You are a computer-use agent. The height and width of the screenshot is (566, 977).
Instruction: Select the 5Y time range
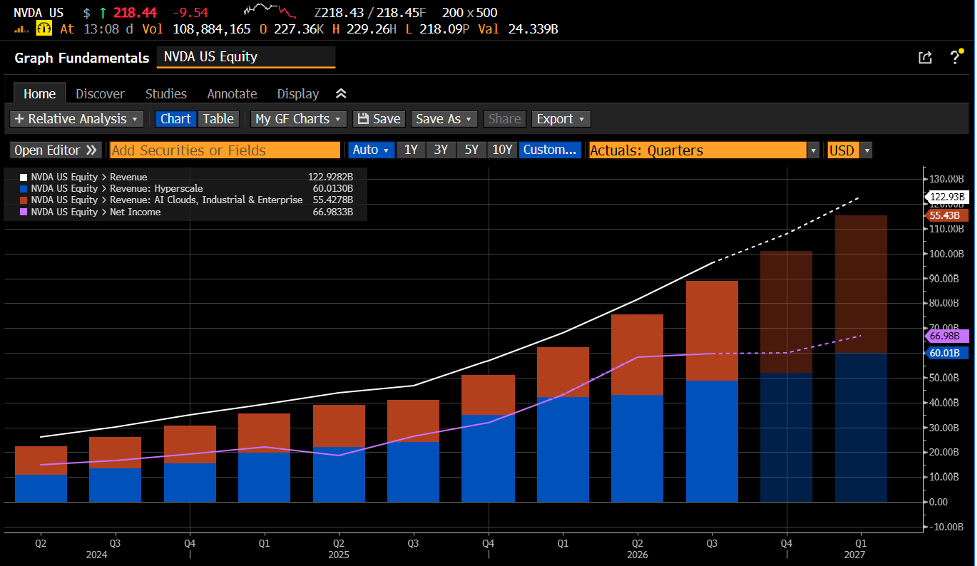tap(471, 150)
